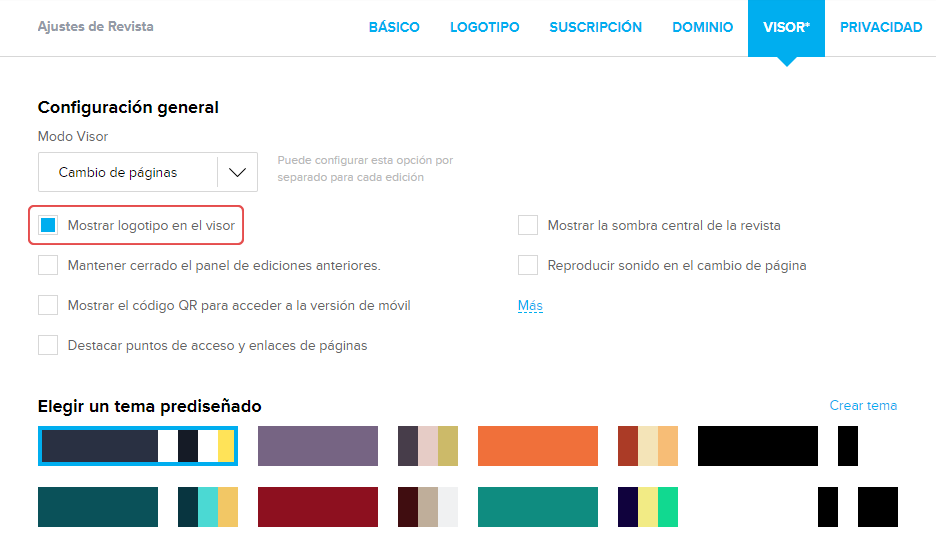Pick the orange preset theme
This screenshot has width=936, height=549.
538,446
